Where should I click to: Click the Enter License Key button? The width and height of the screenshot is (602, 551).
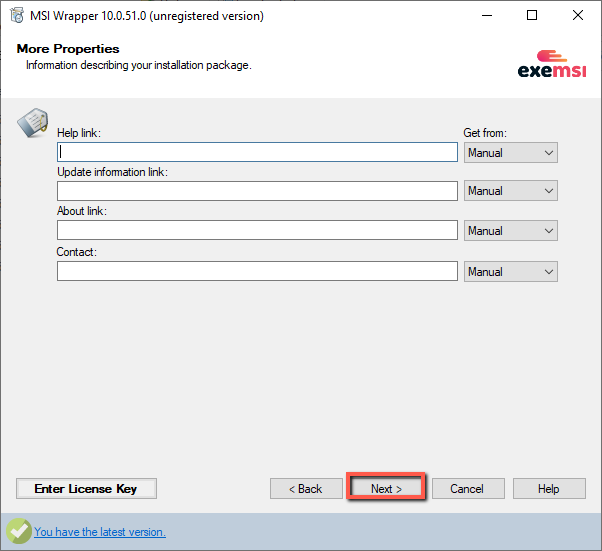(x=86, y=488)
